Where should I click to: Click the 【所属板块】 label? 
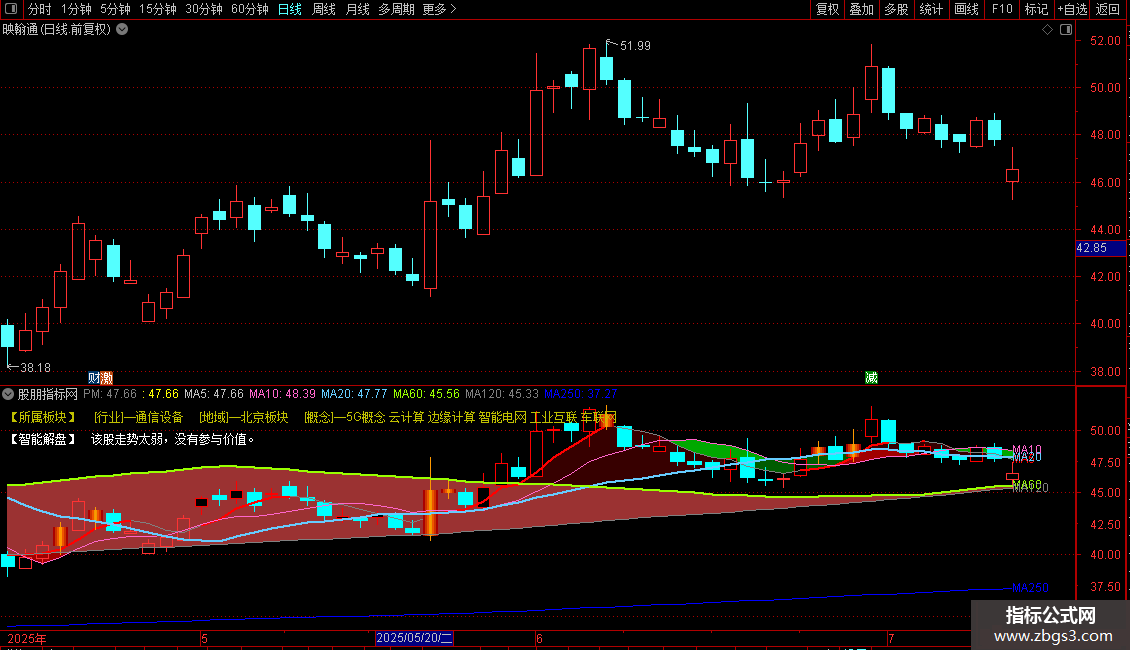tap(43, 417)
